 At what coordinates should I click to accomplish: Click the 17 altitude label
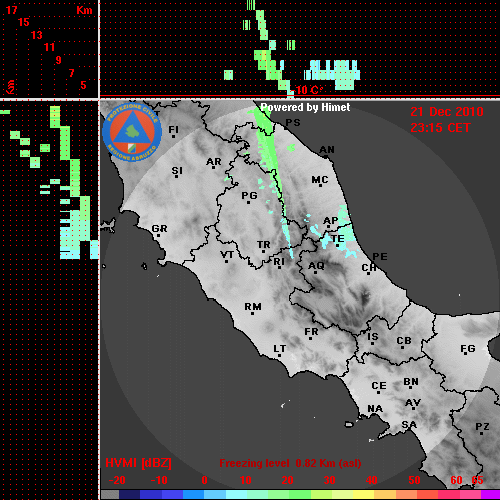pos(12,10)
